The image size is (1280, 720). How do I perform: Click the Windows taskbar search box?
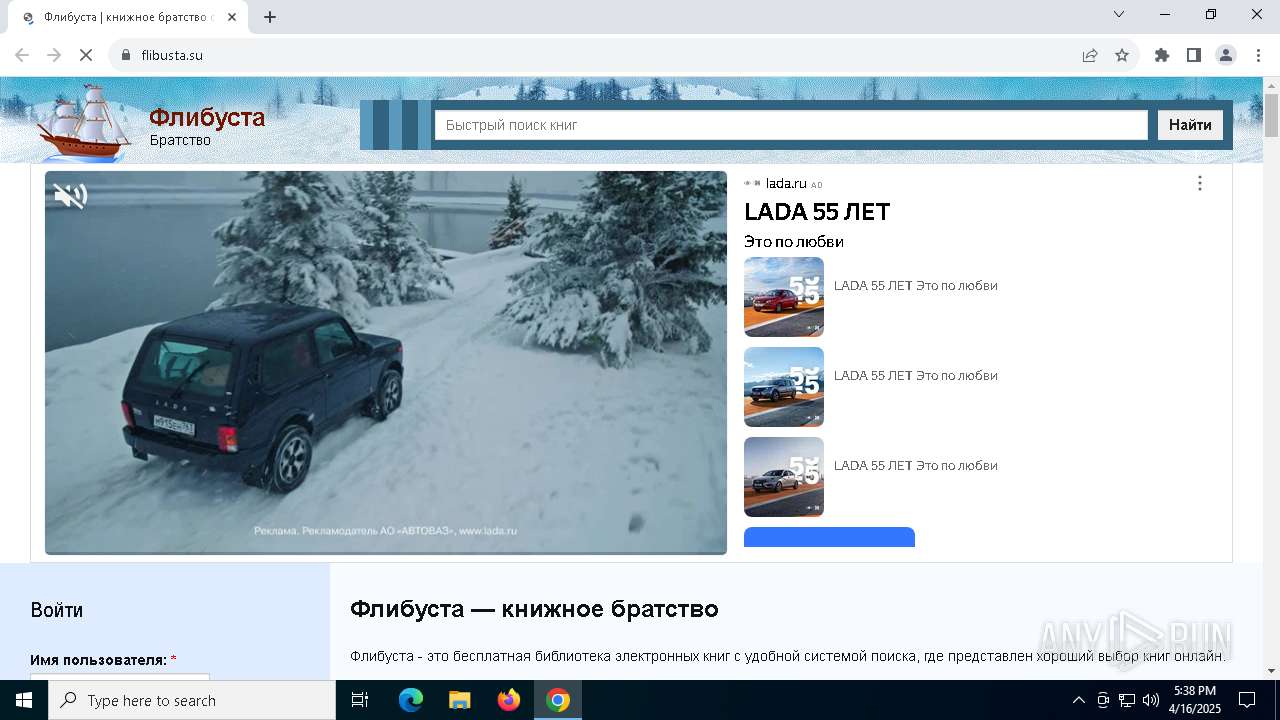pos(192,700)
